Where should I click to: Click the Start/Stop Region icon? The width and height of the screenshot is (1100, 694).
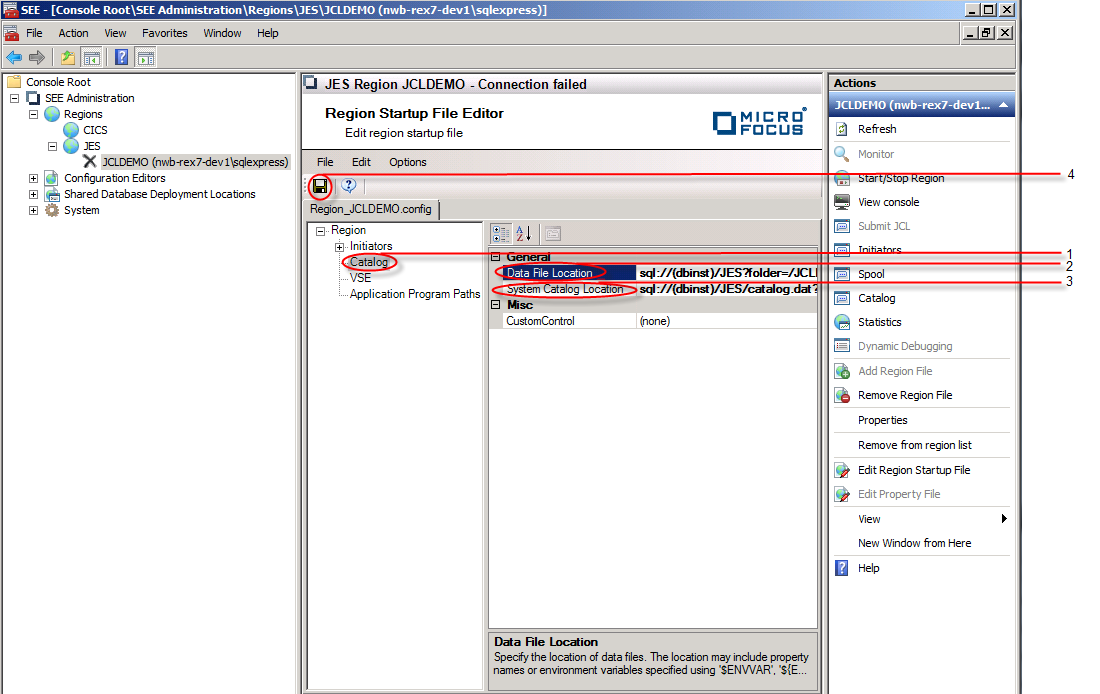click(842, 178)
